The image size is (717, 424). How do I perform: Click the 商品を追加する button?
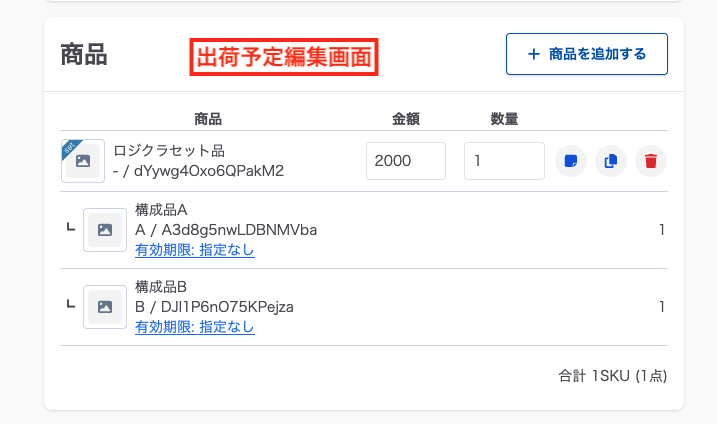pos(586,54)
